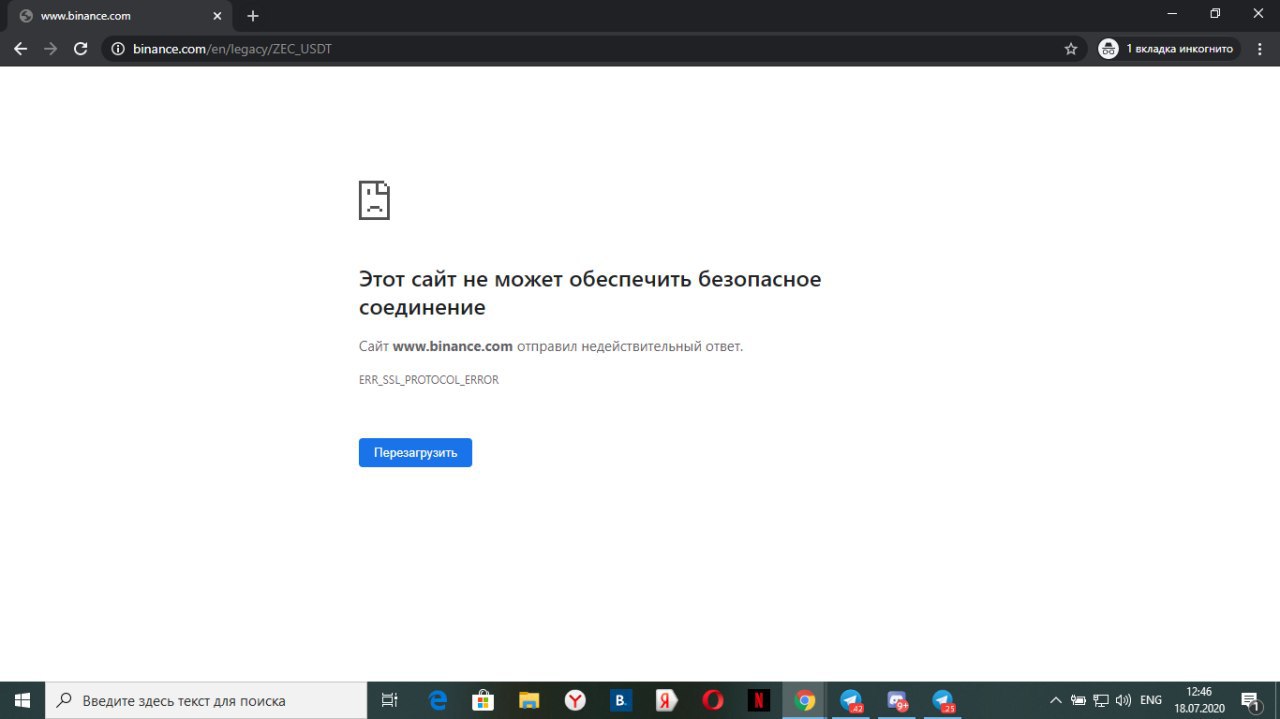This screenshot has height=719, width=1280.
Task: Open network status tray icon
Action: click(1101, 700)
